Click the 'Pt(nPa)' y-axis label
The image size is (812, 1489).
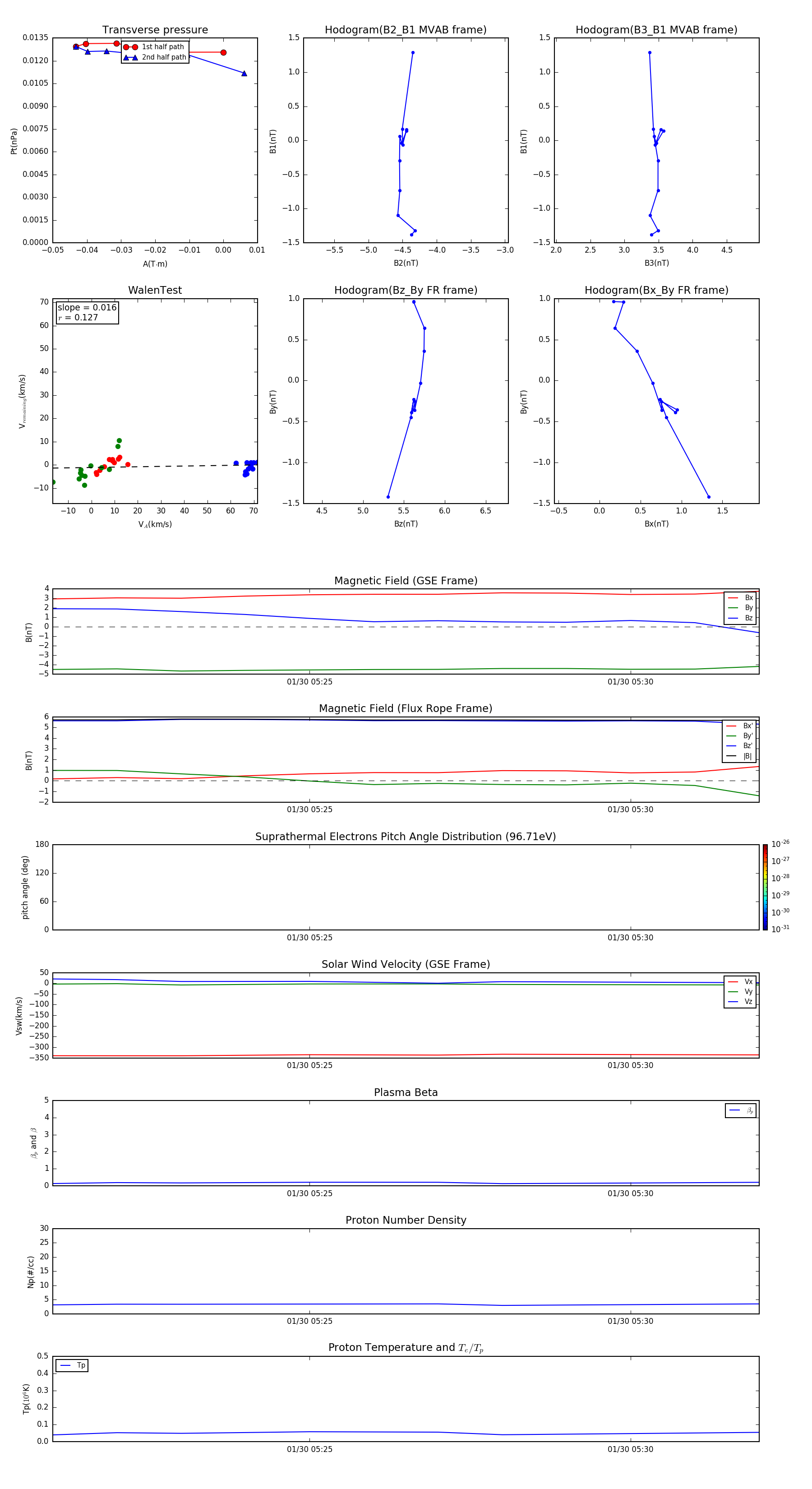(x=14, y=141)
